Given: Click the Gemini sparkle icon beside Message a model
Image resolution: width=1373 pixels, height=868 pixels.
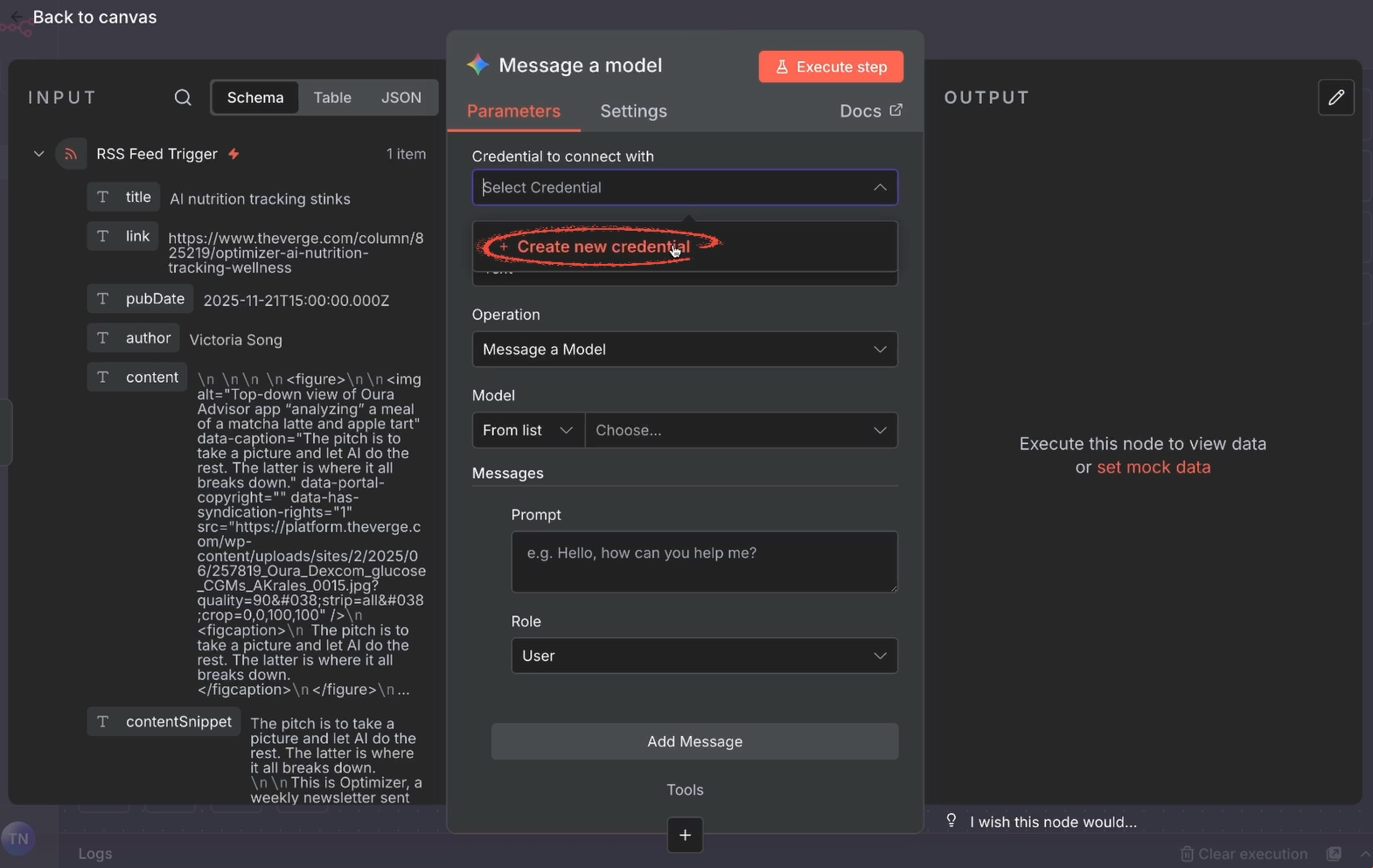Looking at the screenshot, I should (x=477, y=65).
